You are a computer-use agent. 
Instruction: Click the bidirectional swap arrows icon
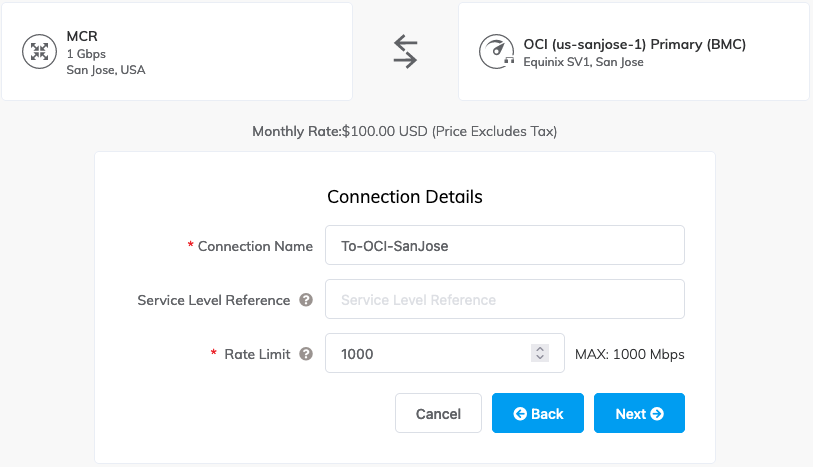(405, 51)
